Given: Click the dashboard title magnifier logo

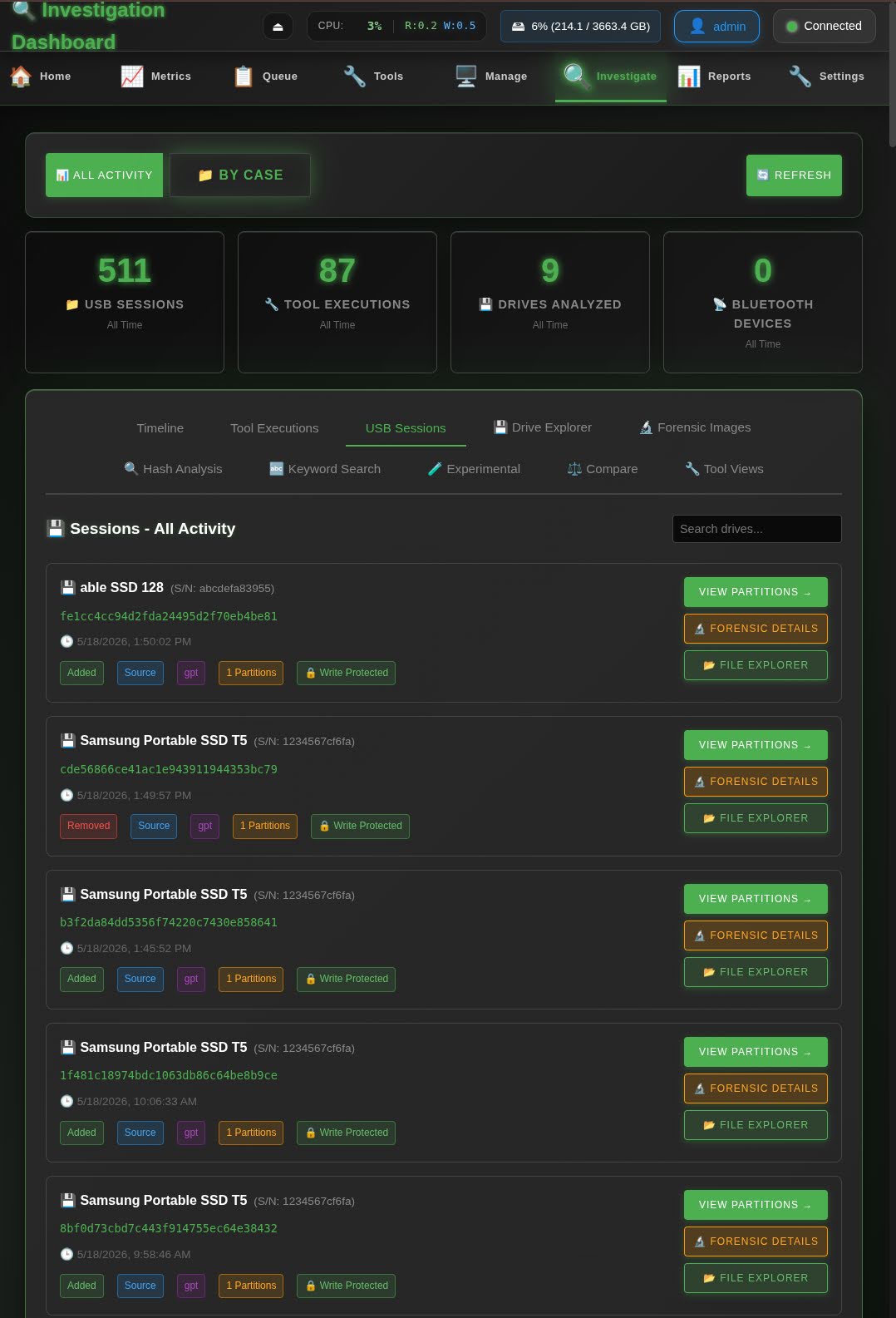Looking at the screenshot, I should (24, 10).
